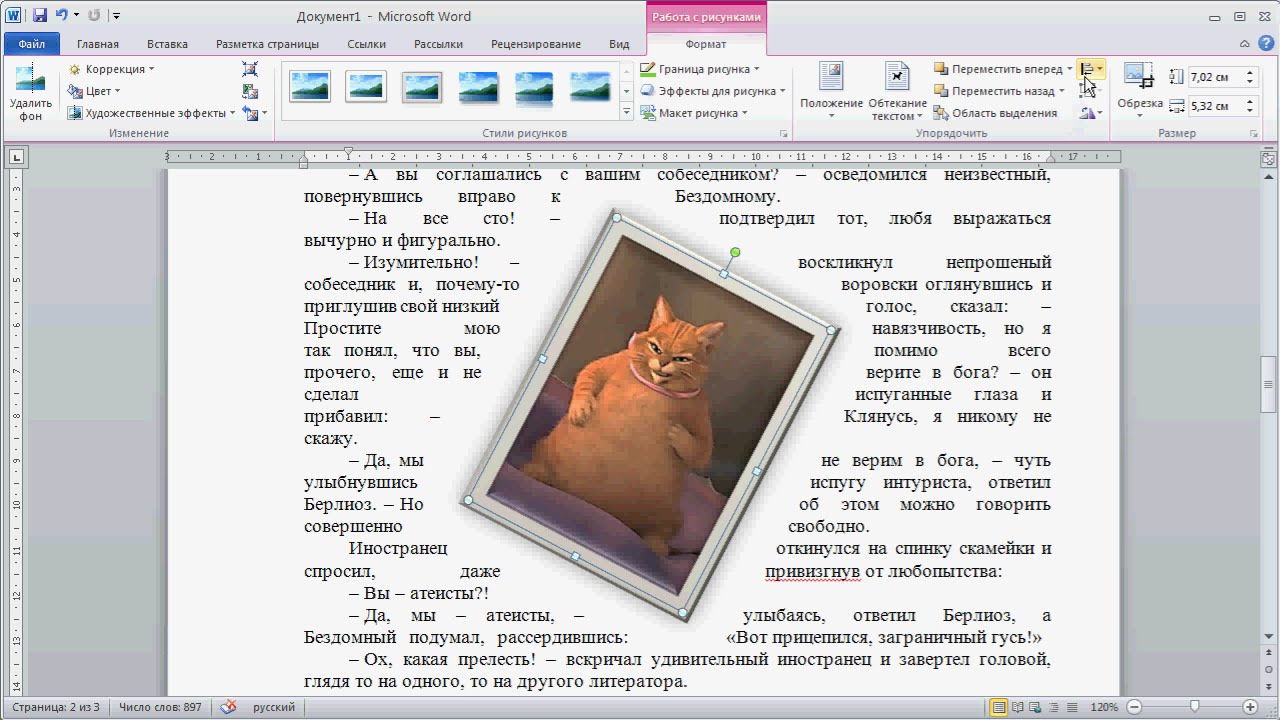Show the next row of picture styles
Screen dimensions: 1280x720
pos(626,91)
